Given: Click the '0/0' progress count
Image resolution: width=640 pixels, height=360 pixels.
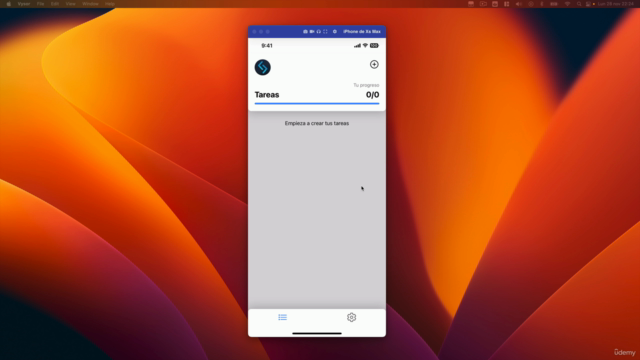Looking at the screenshot, I should [372, 95].
